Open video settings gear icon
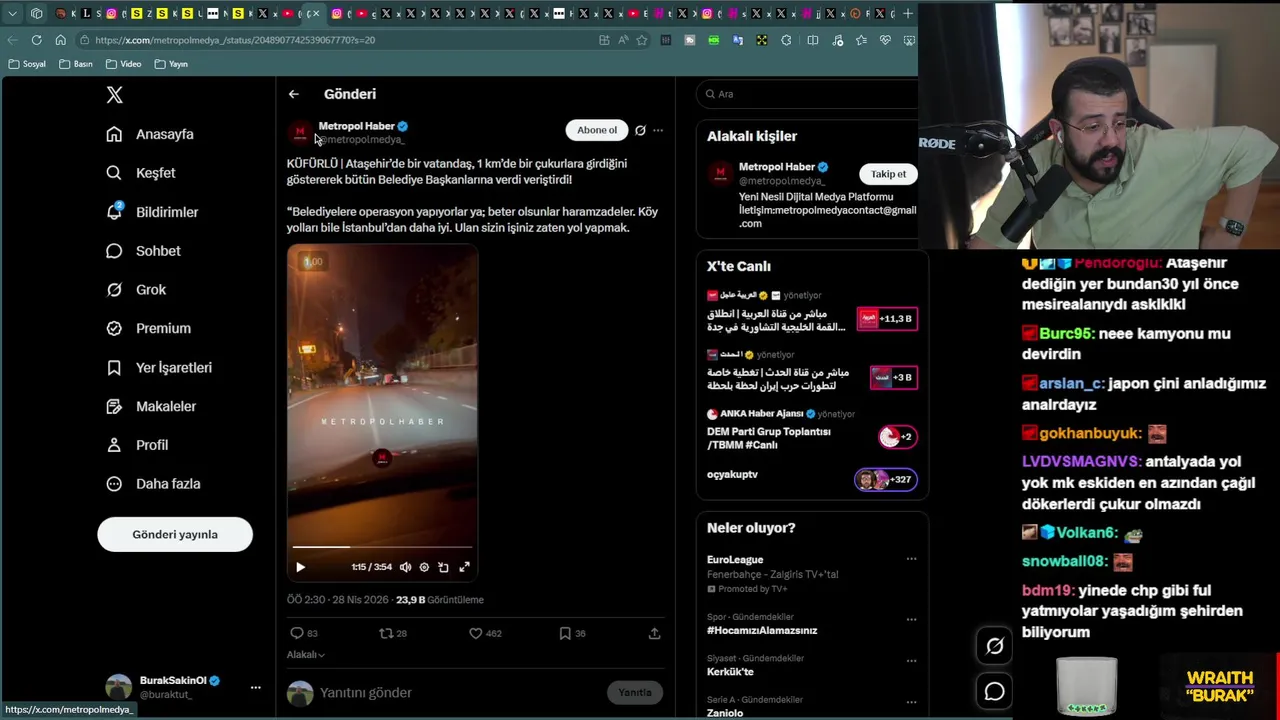The width and height of the screenshot is (1280, 720). 424,567
